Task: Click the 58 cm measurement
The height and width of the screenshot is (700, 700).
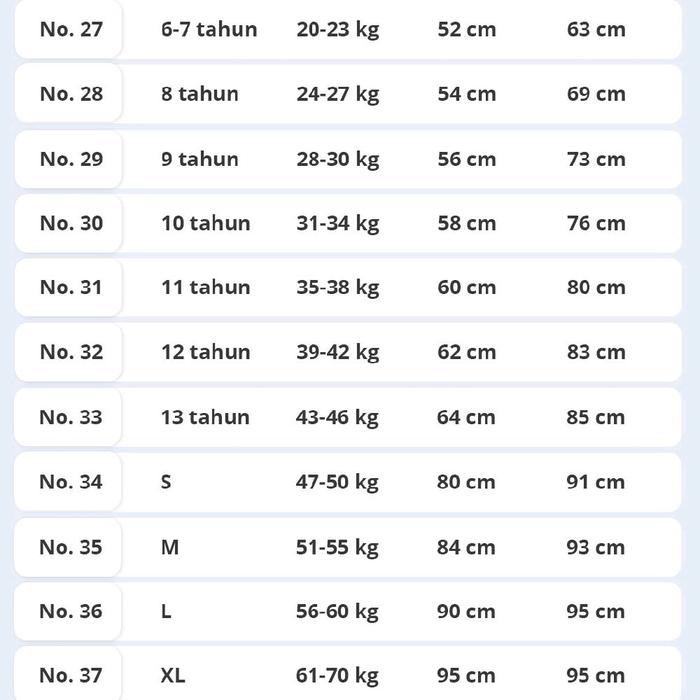Action: 467,223
